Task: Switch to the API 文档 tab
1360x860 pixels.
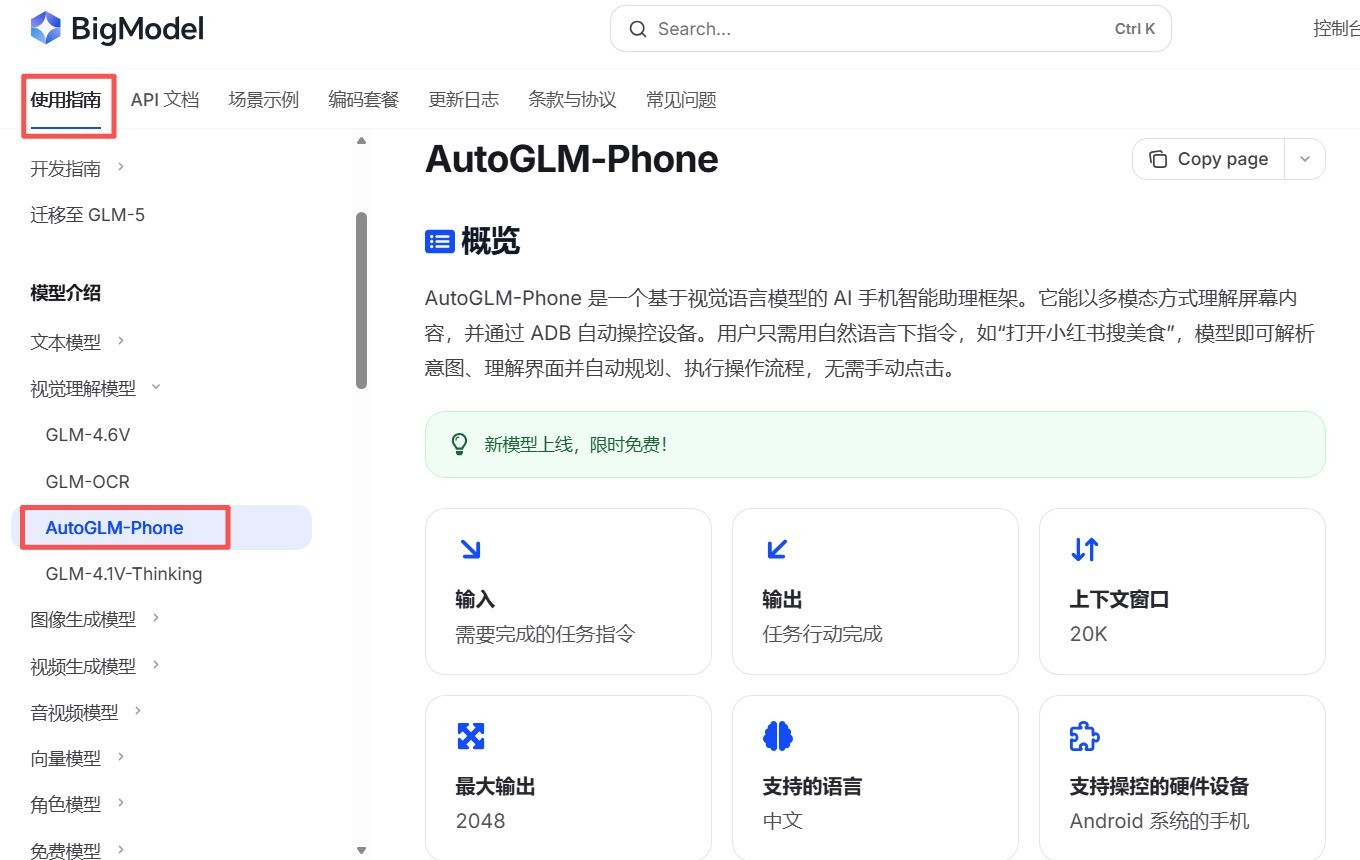Action: click(165, 99)
